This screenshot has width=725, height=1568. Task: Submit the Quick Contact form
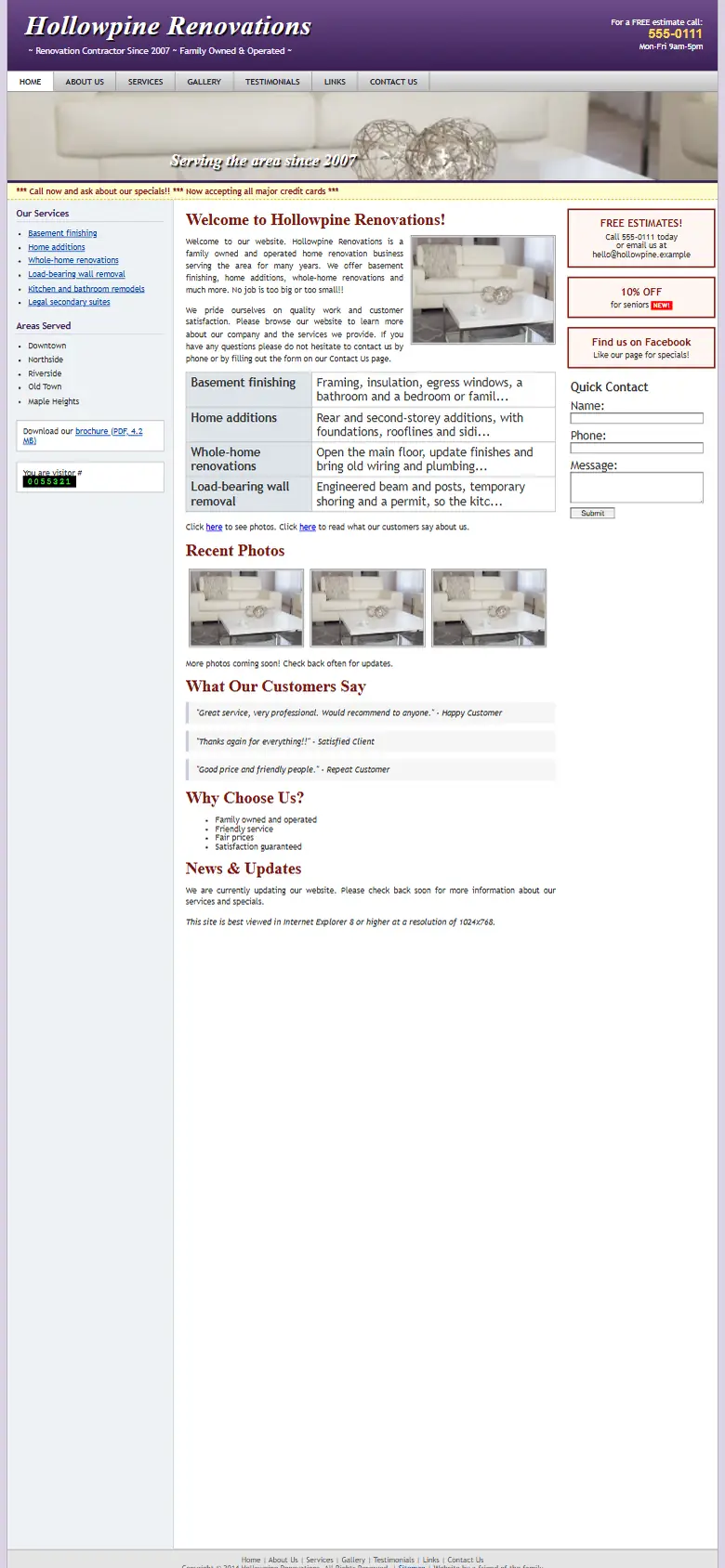coord(592,513)
